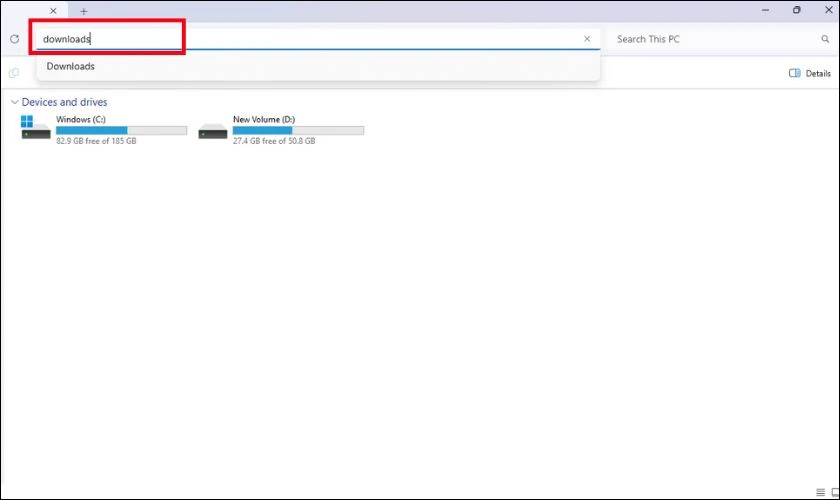Image resolution: width=840 pixels, height=500 pixels.
Task: Click the New Volume (D:) usage bar
Action: point(298,130)
